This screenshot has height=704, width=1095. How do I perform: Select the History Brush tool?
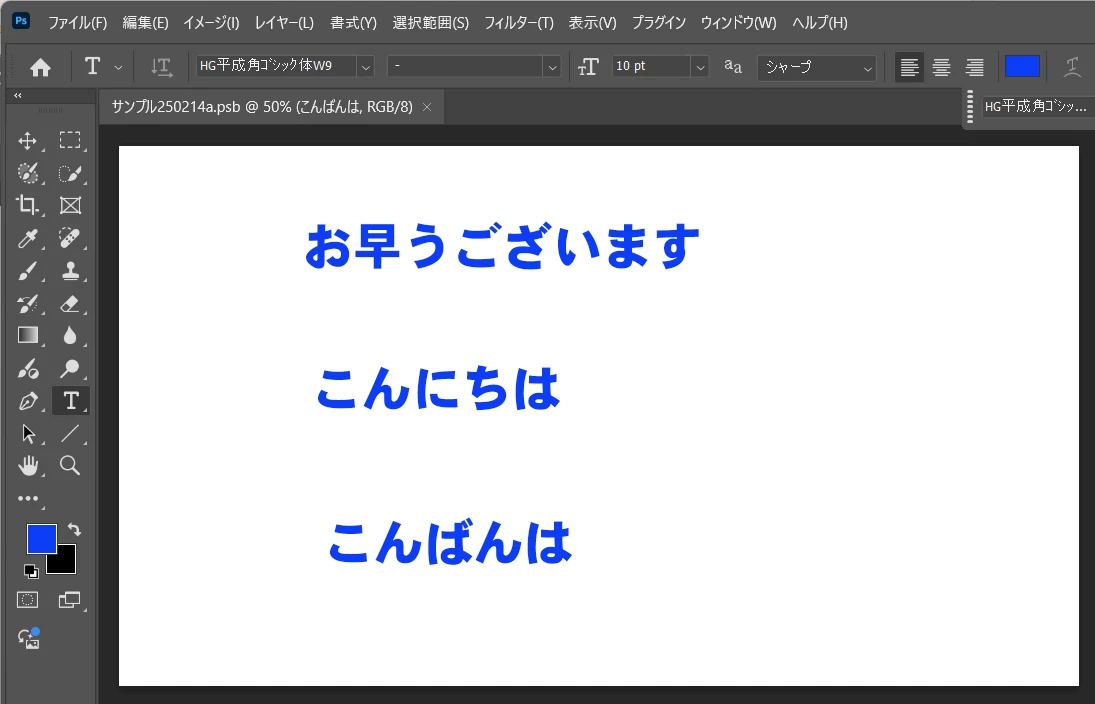point(27,303)
